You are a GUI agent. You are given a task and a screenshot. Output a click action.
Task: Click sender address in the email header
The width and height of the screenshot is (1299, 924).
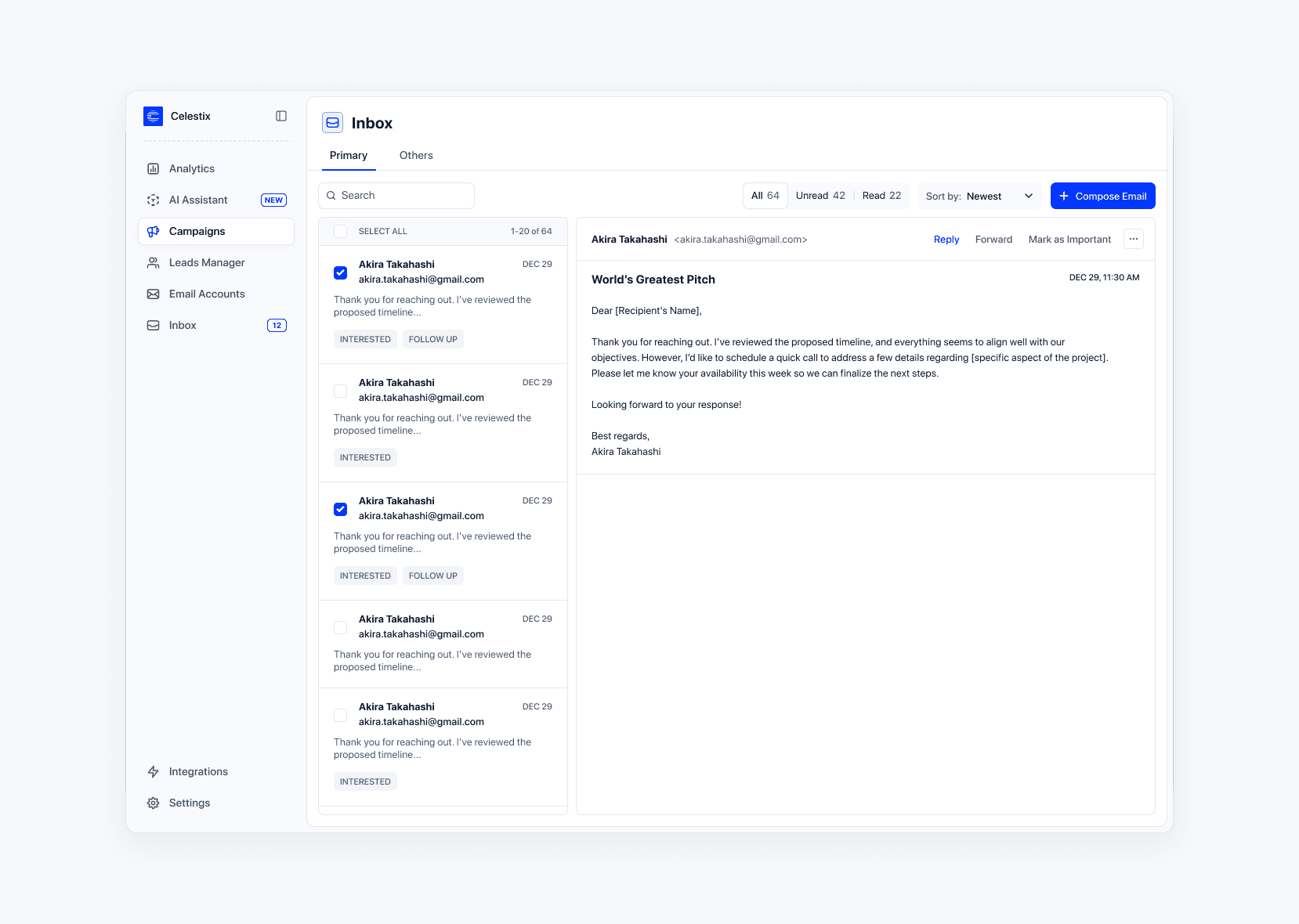pyautogui.click(x=740, y=240)
